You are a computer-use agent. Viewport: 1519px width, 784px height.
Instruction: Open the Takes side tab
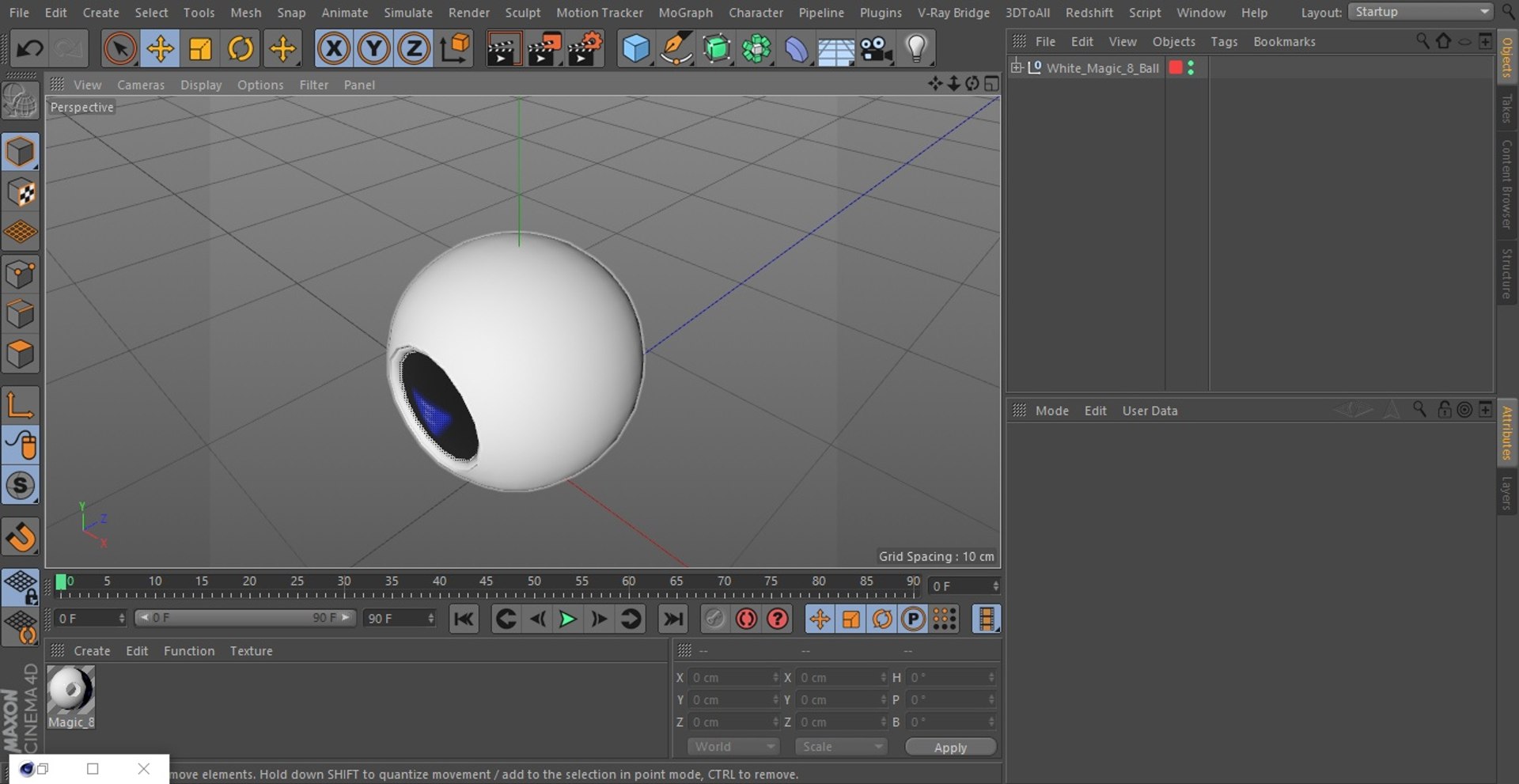point(1507,108)
